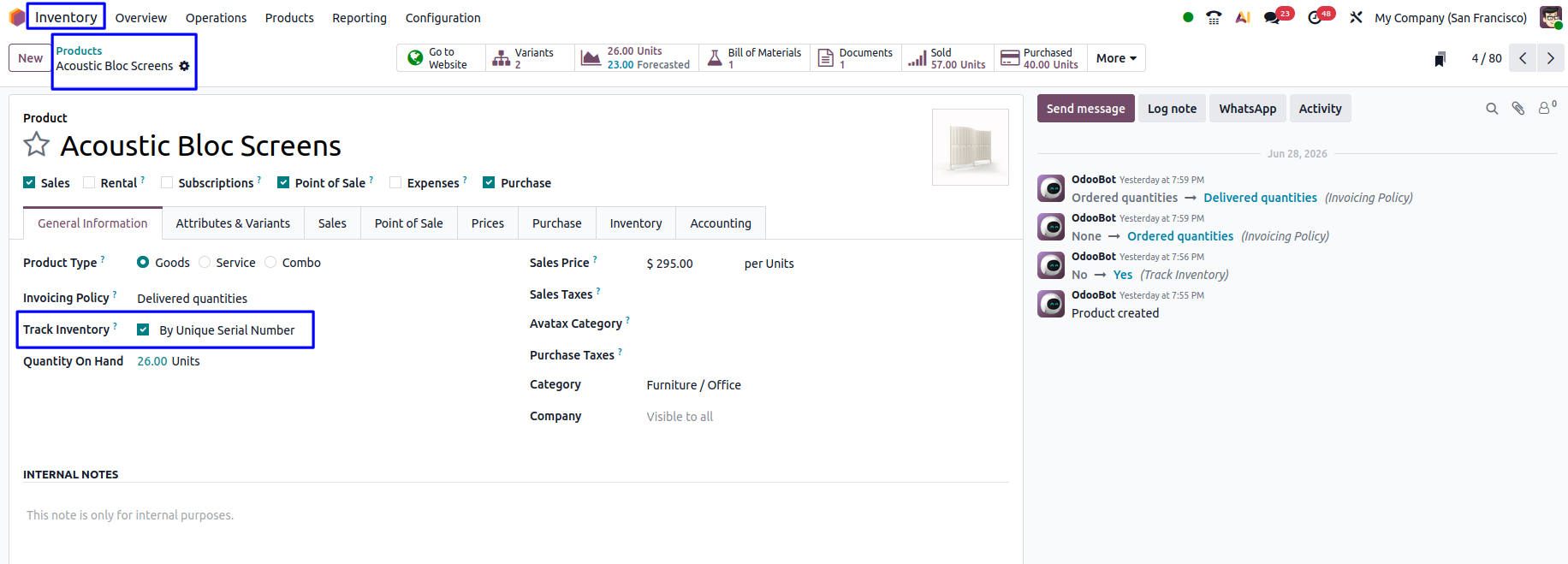Open the VoIP phone icon
This screenshot has height=564, width=1568.
click(x=1214, y=17)
